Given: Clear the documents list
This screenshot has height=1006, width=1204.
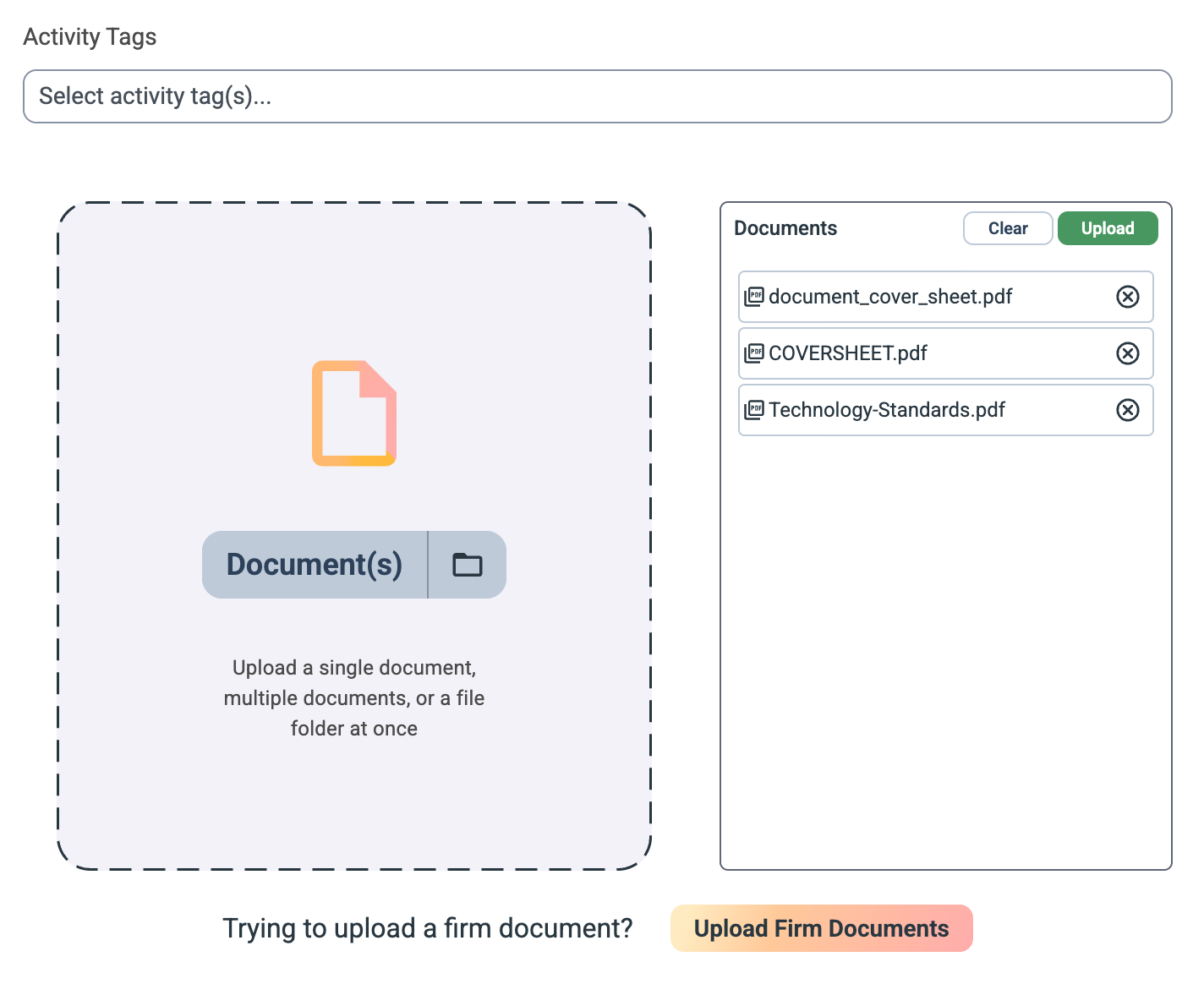Looking at the screenshot, I should click(x=1008, y=228).
